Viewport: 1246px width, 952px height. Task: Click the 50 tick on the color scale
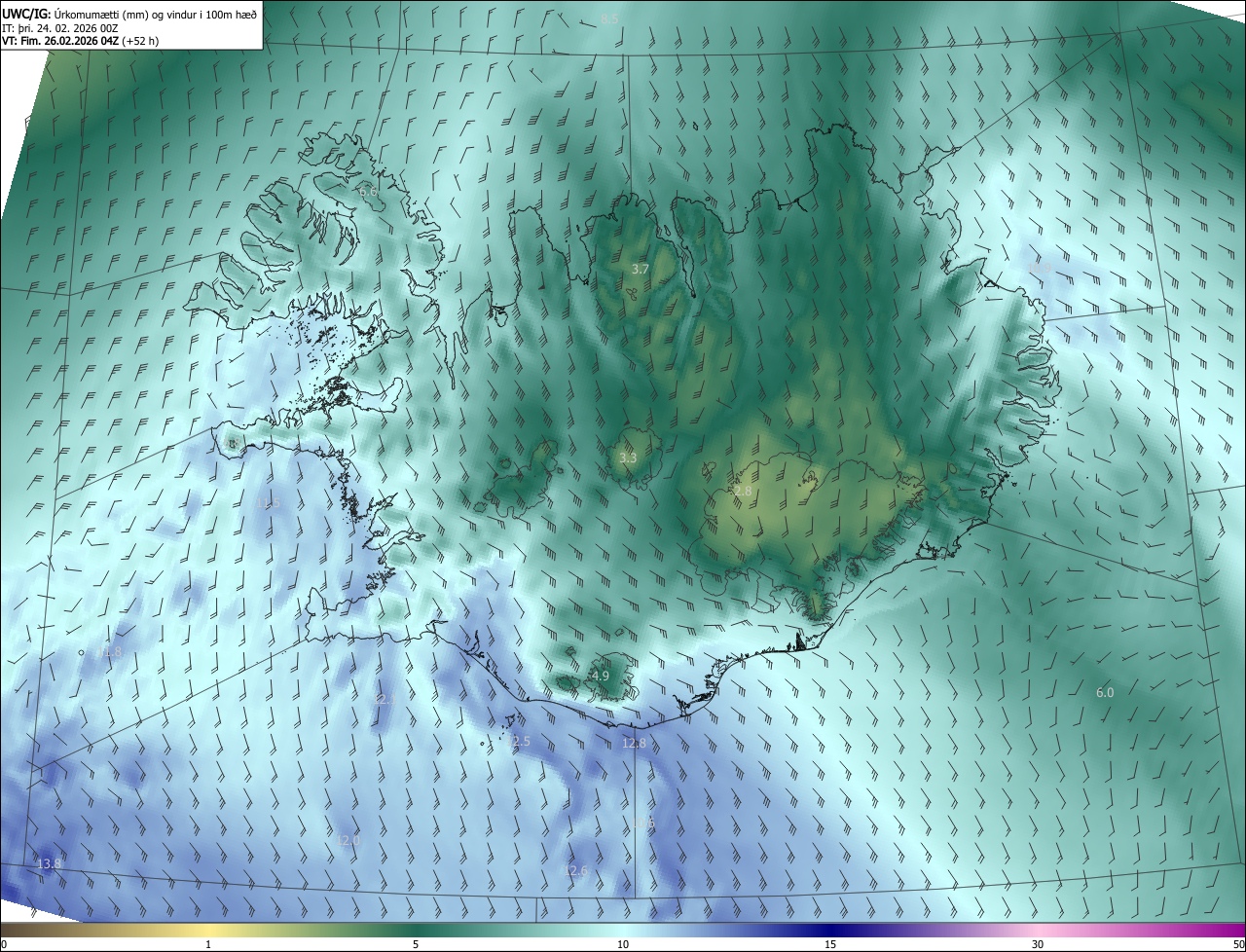1238,944
